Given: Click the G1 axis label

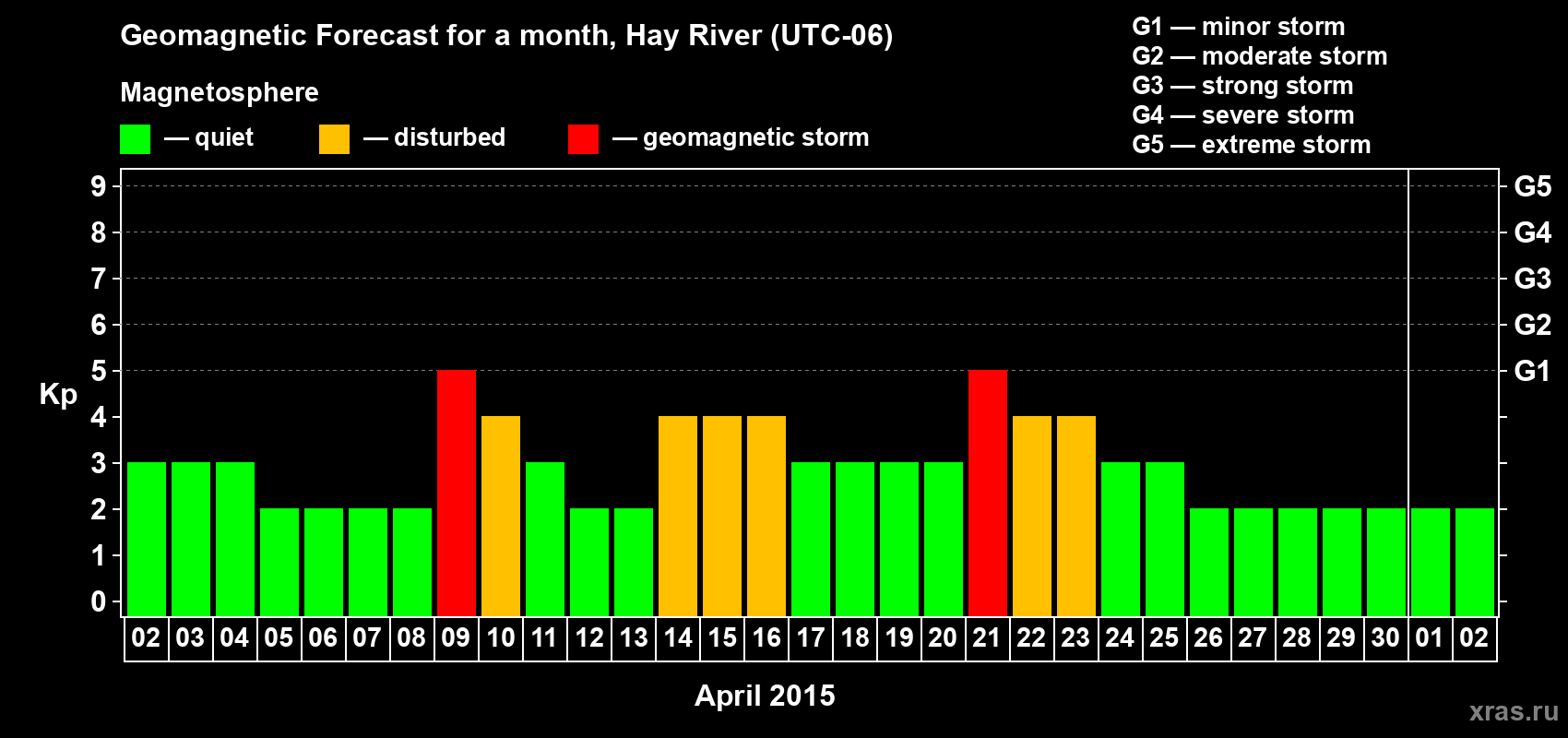Looking at the screenshot, I should [1532, 371].
